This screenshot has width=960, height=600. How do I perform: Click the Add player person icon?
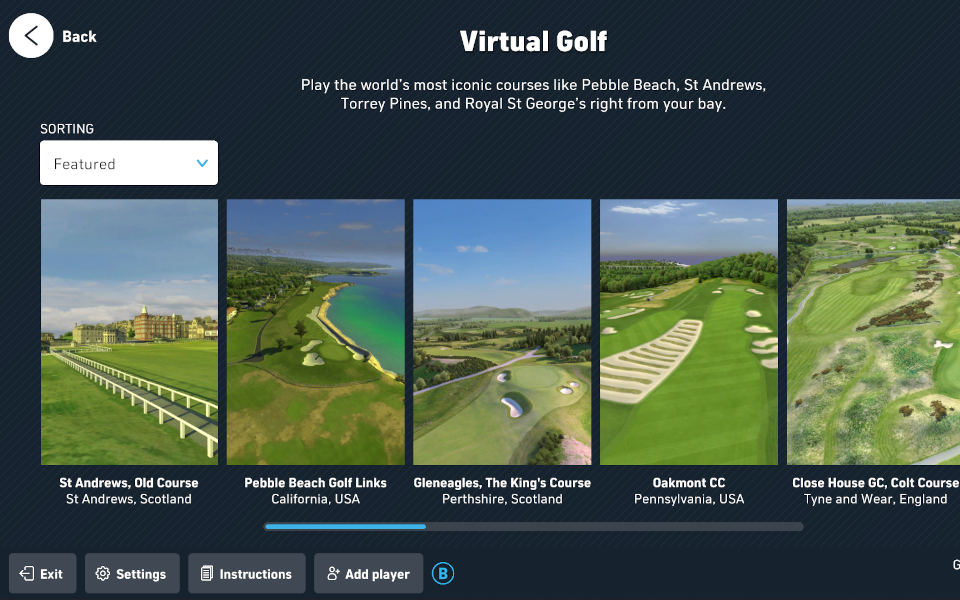pos(333,574)
